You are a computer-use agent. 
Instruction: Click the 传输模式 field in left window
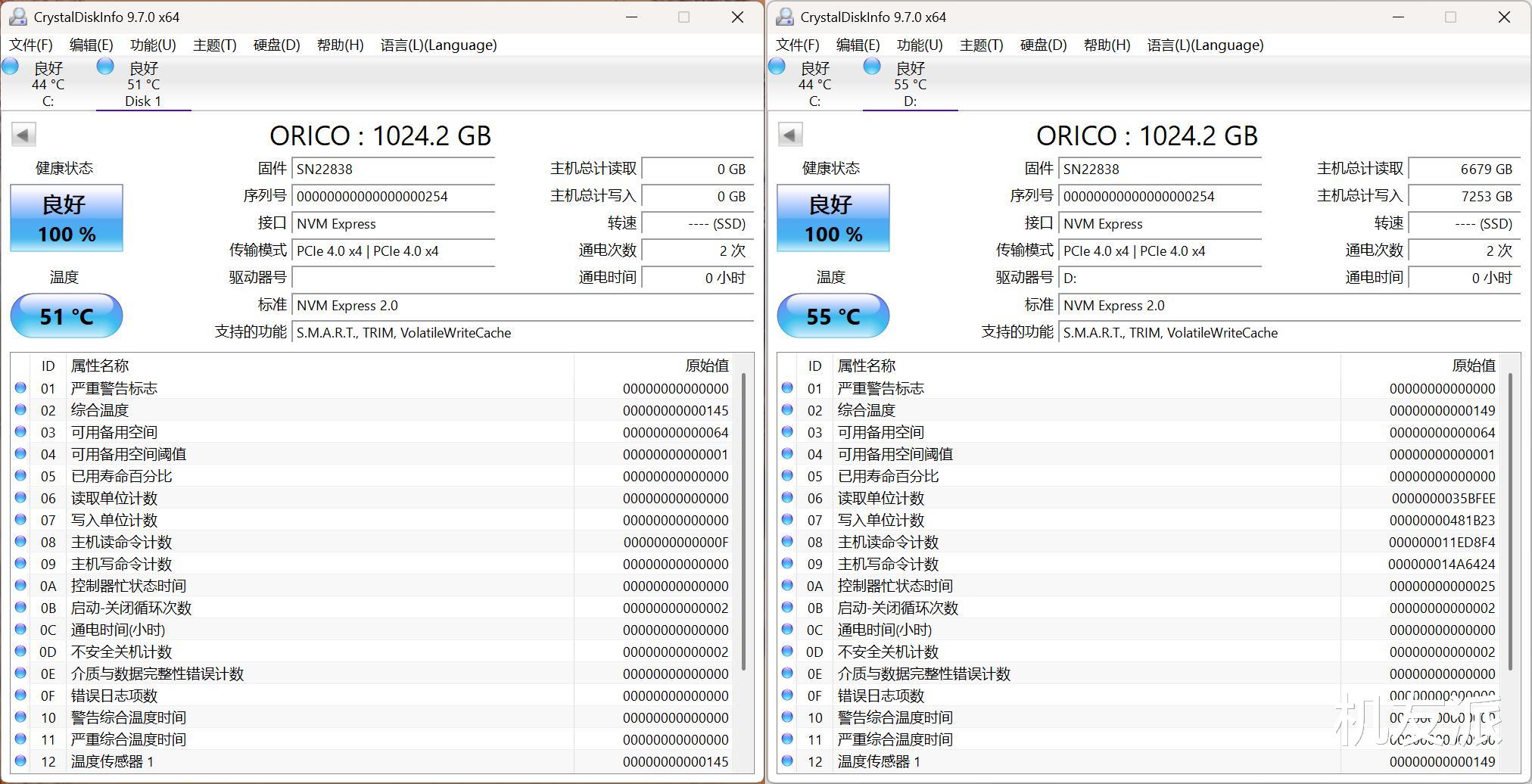coord(394,250)
